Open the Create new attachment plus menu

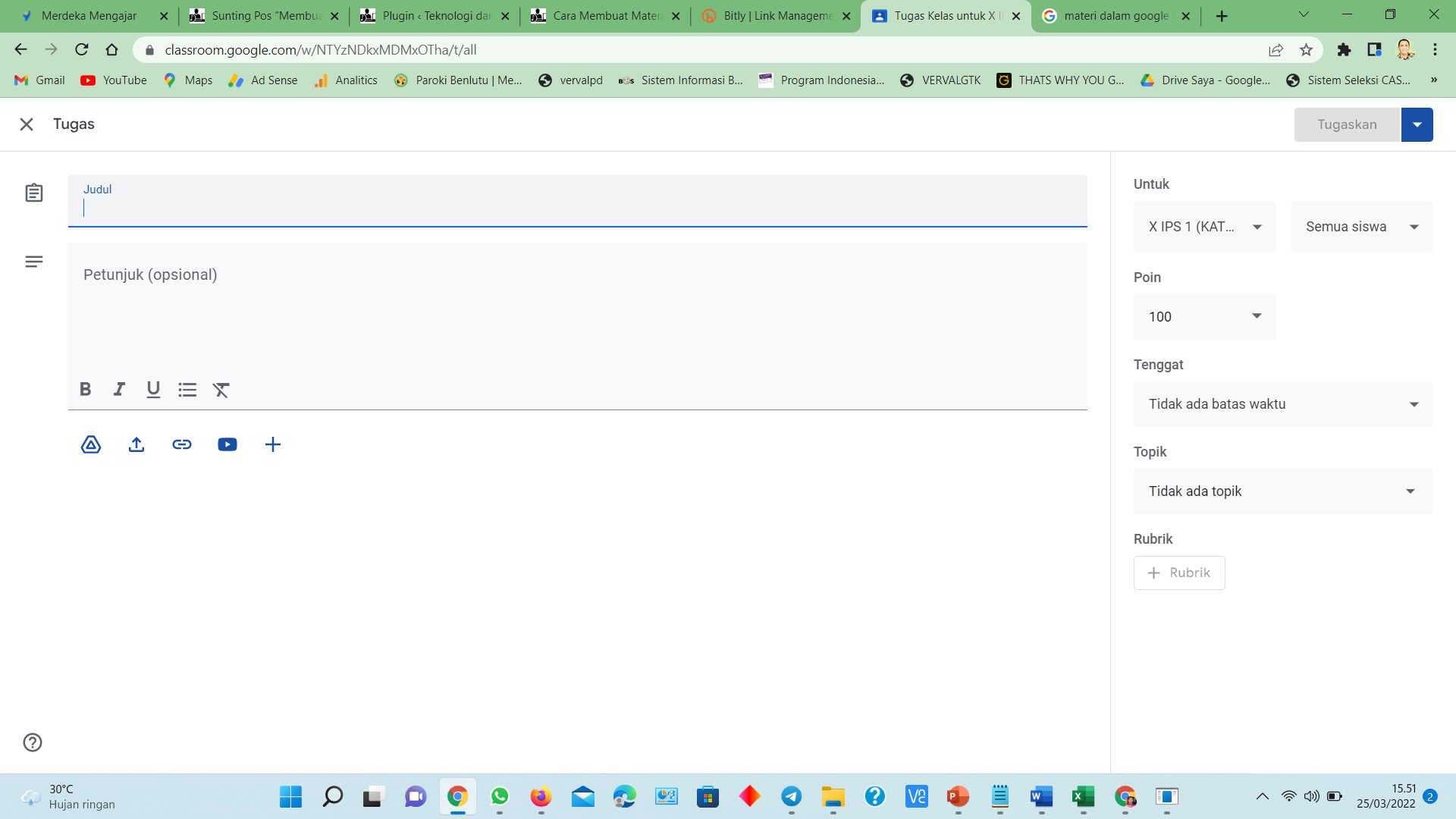point(273,444)
